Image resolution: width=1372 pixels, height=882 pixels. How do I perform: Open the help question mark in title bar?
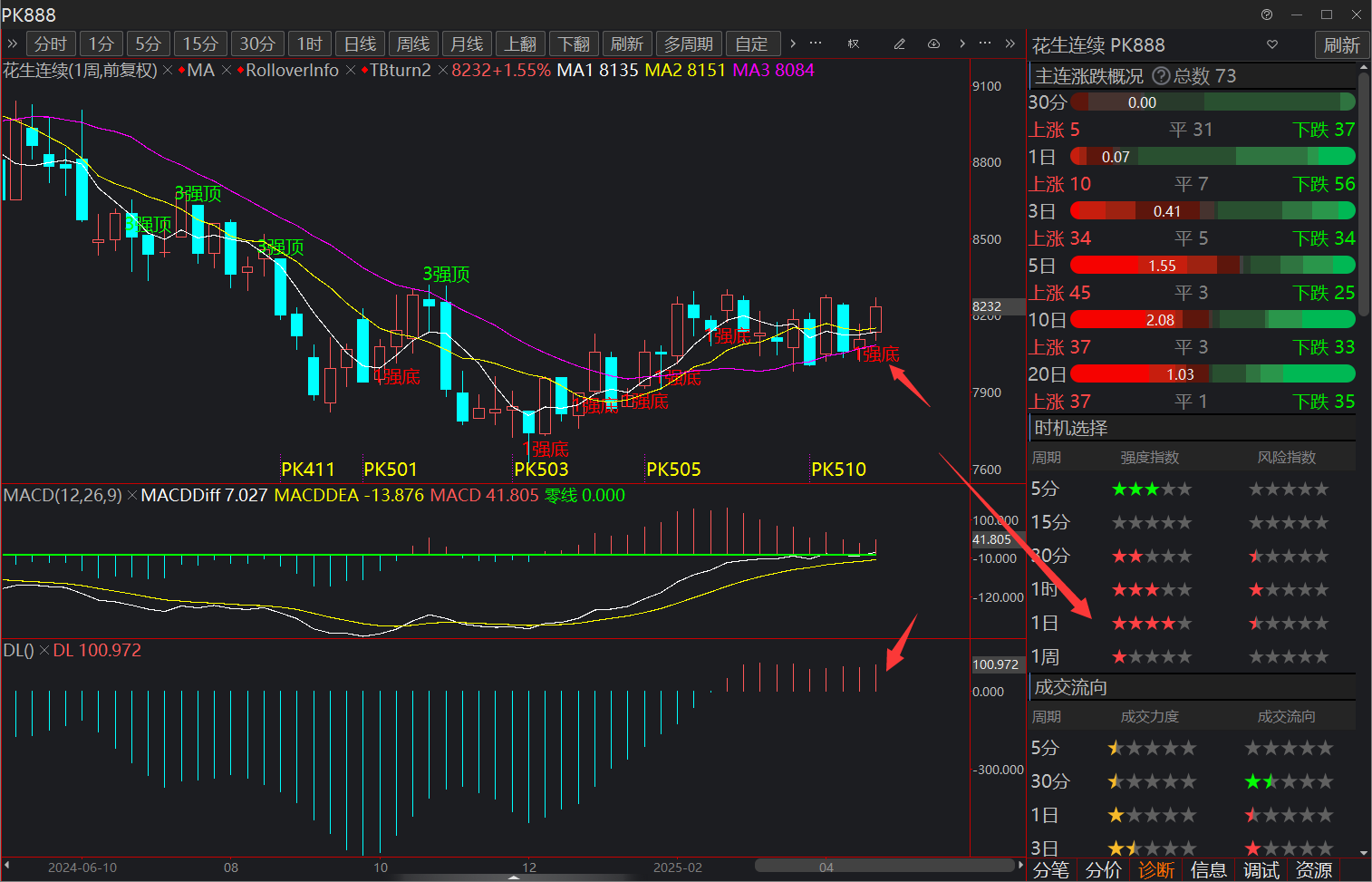point(1267,15)
